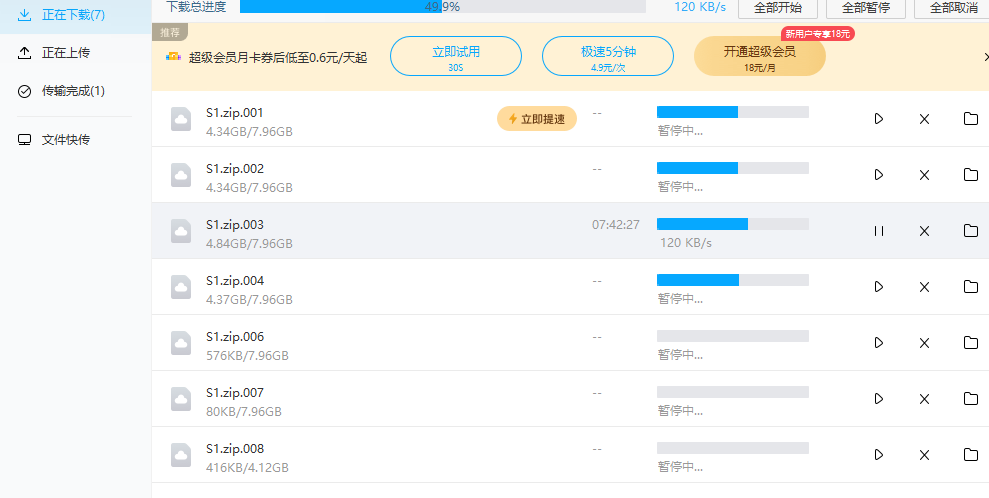
Task: Click the 立即试用 30S trial button
Action: point(456,56)
